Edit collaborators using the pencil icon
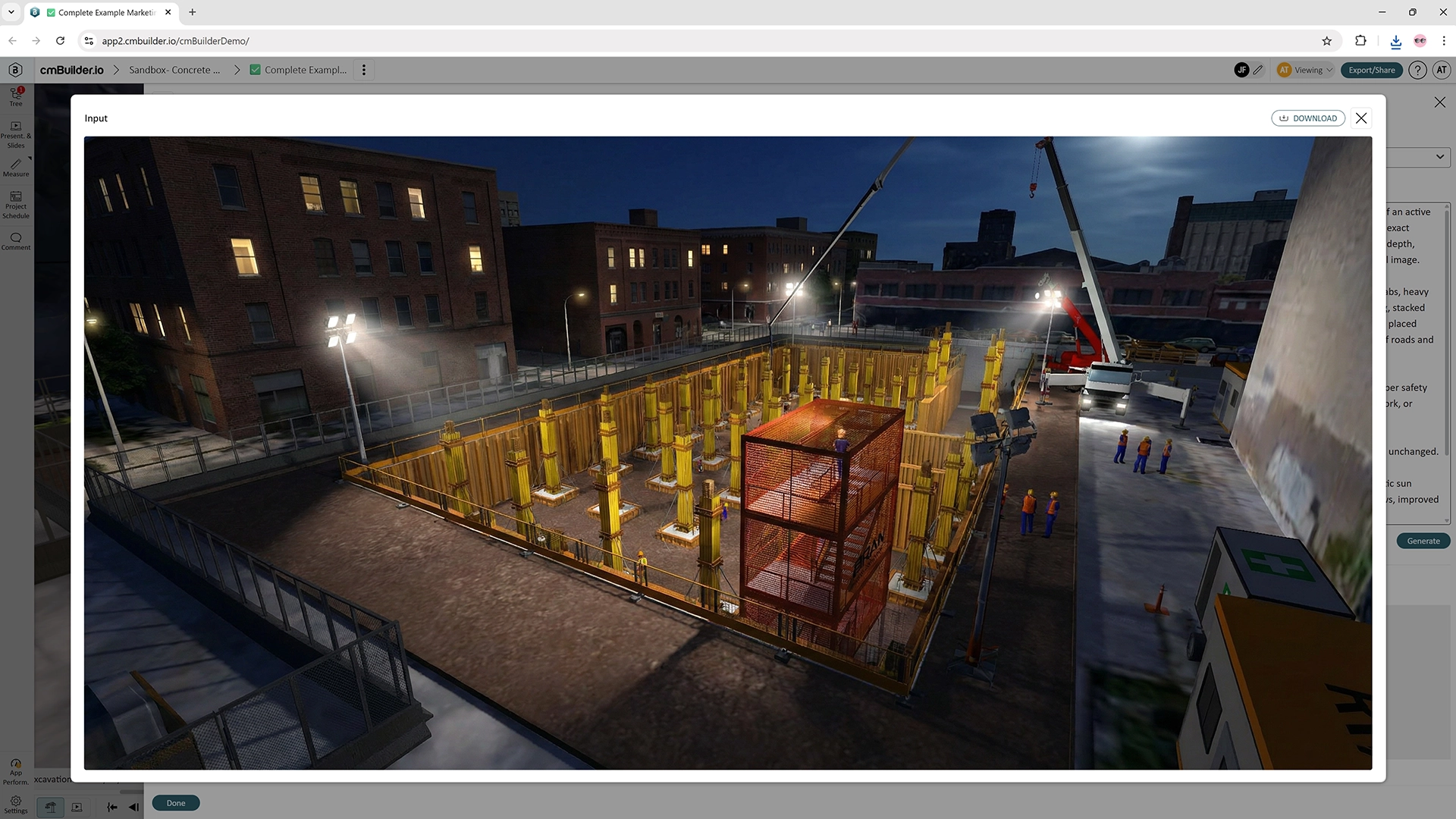The image size is (1456, 819). click(x=1258, y=70)
